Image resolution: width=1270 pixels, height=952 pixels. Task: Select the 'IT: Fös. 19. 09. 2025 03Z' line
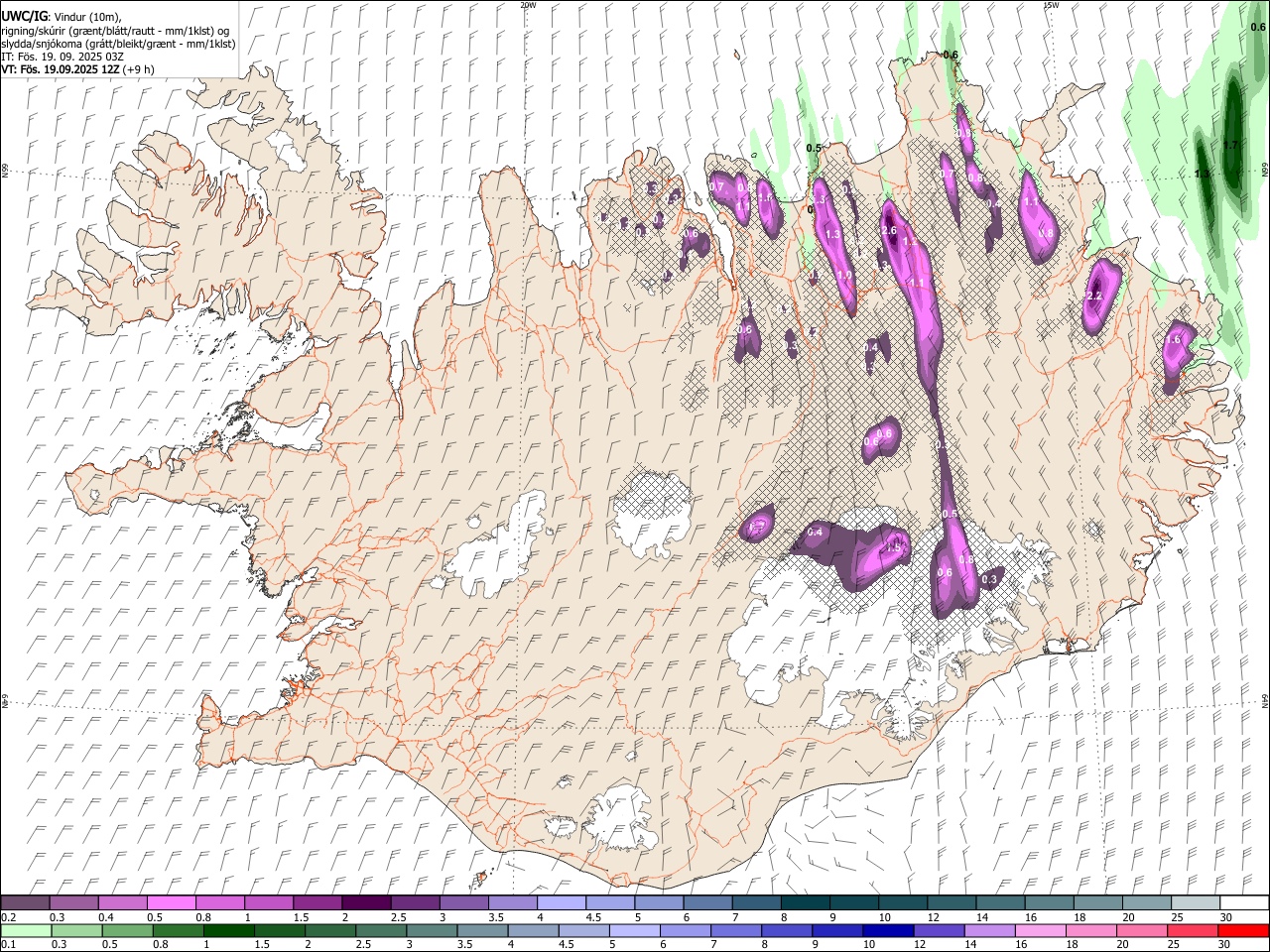pos(63,57)
